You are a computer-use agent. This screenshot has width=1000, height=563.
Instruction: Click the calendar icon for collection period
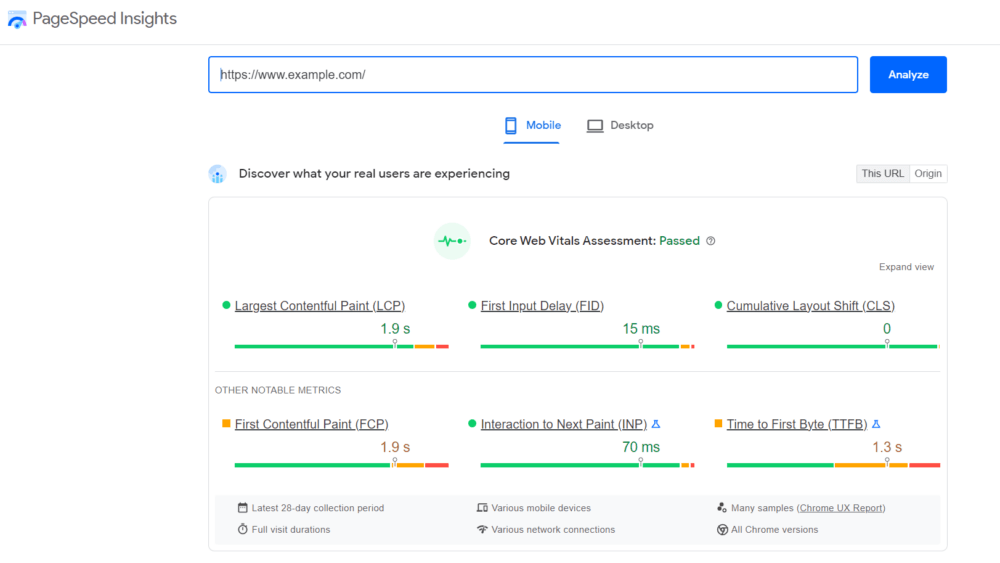pyautogui.click(x=242, y=508)
